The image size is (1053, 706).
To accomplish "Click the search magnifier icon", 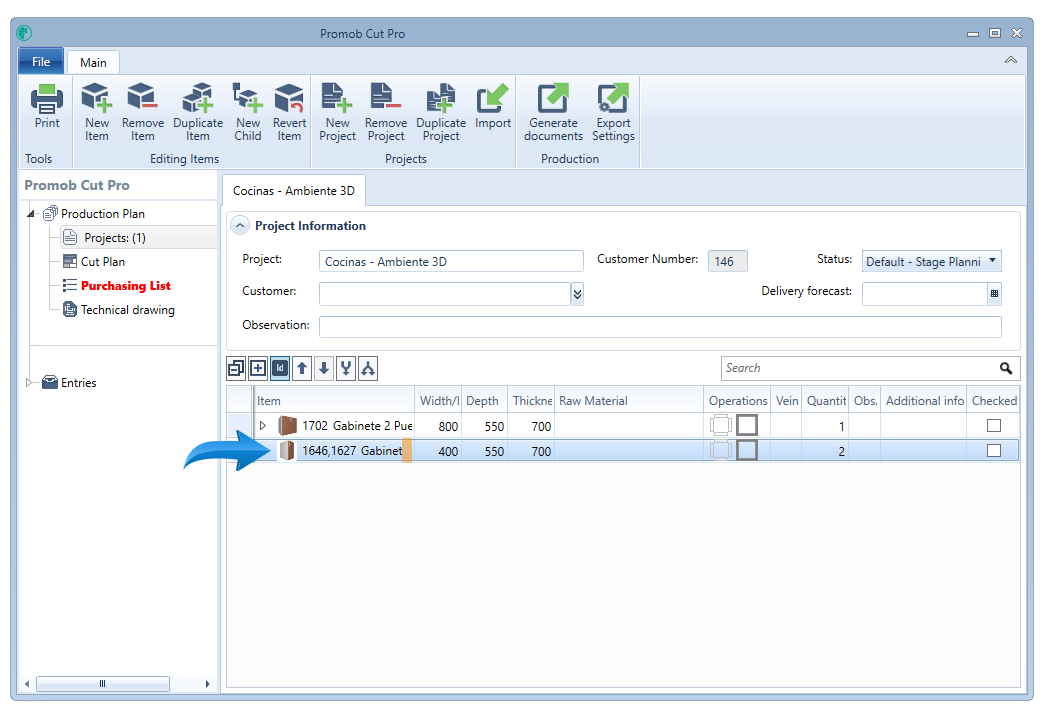I will (1005, 368).
